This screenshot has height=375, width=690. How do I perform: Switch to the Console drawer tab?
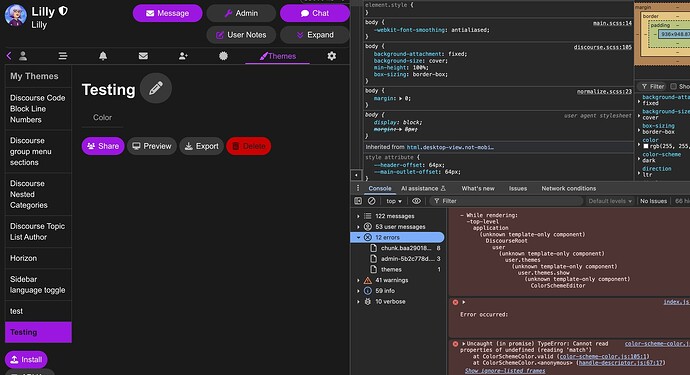(380, 188)
